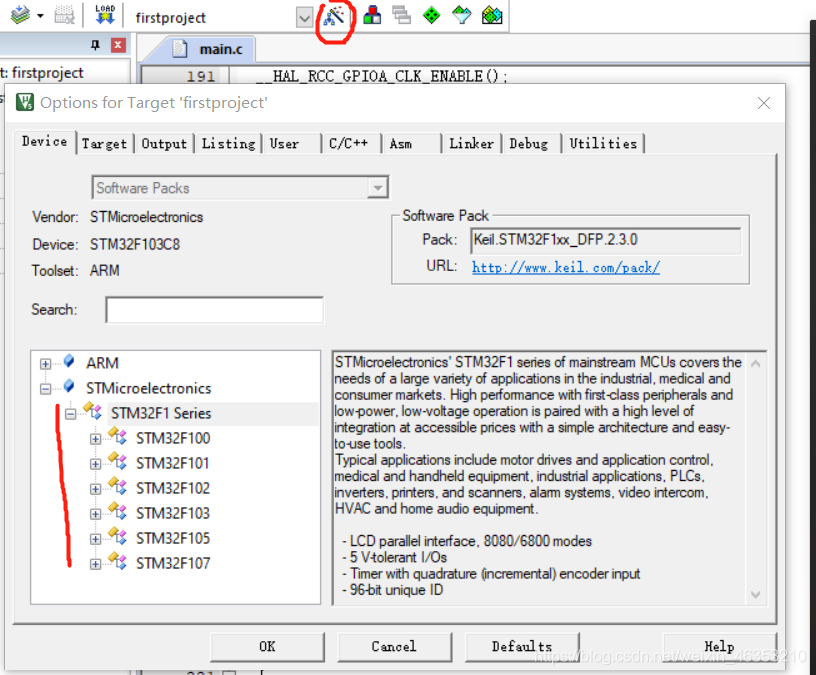The height and width of the screenshot is (675, 816).
Task: Open the firstproject target dropdown arrow
Action: pyautogui.click(x=304, y=18)
